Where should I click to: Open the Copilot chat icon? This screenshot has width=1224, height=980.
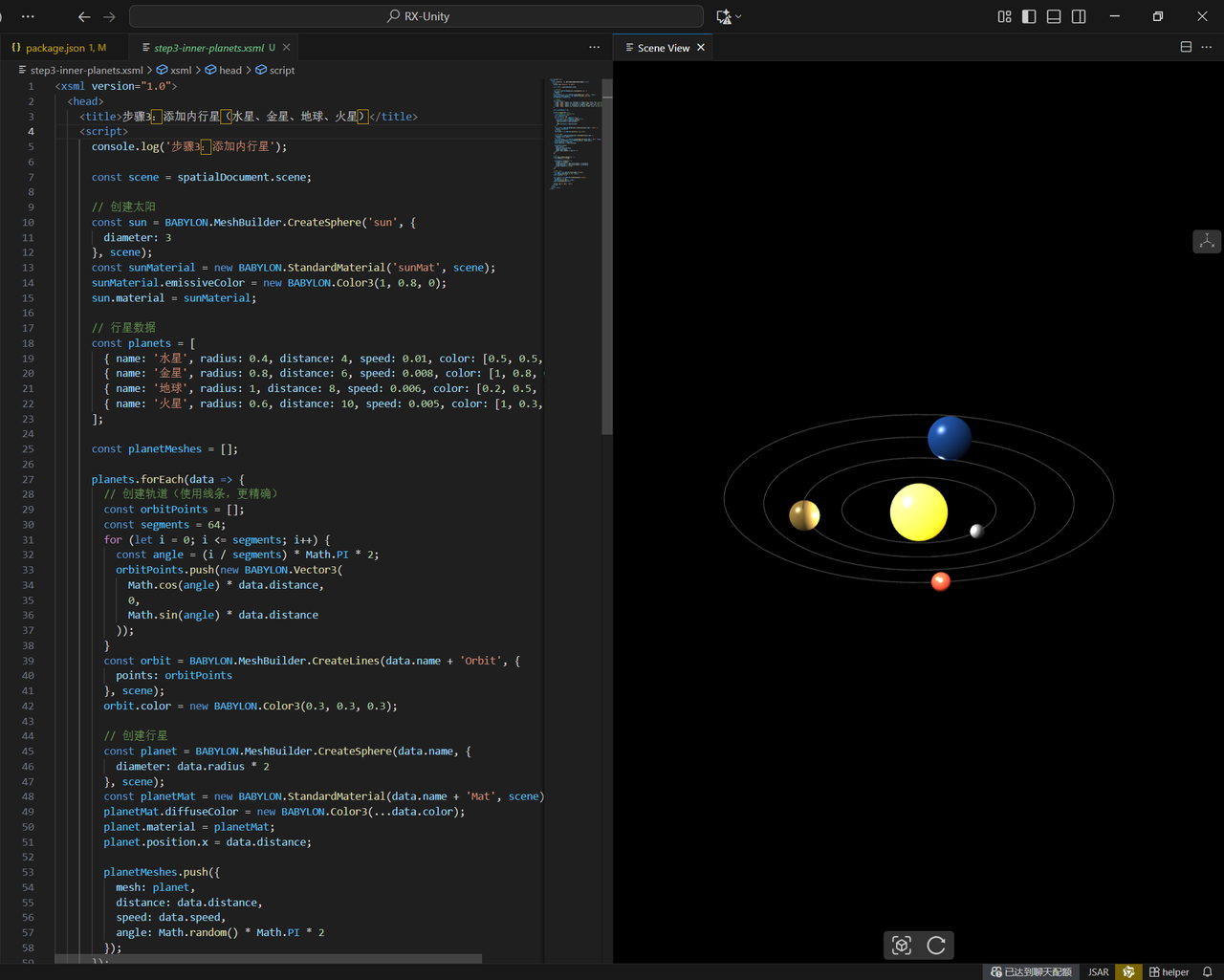[x=724, y=16]
